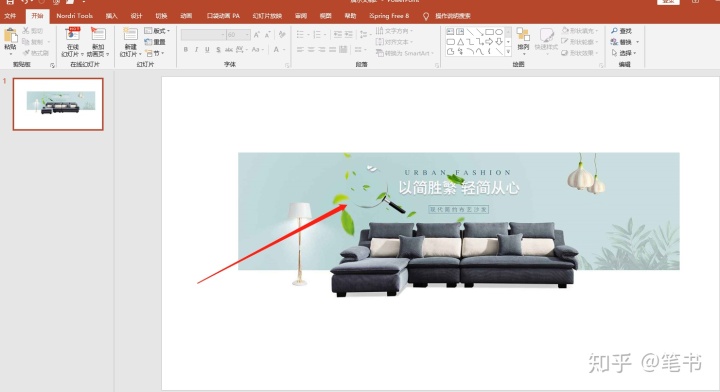This screenshot has height=392, width=720.
Task: Click the 新加动画页 add animation page icon
Action: tap(98, 34)
